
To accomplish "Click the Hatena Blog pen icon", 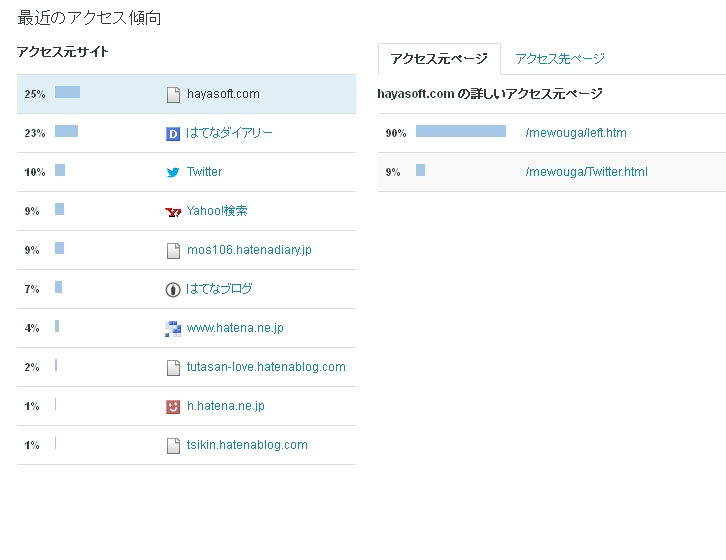I will pos(173,289).
